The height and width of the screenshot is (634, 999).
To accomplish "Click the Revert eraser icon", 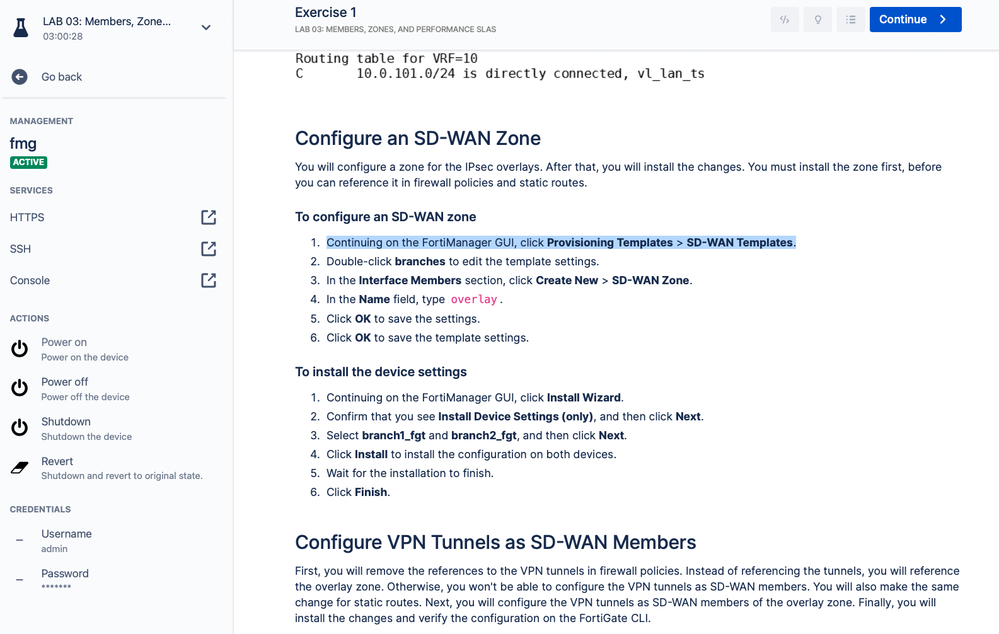I will (x=20, y=468).
